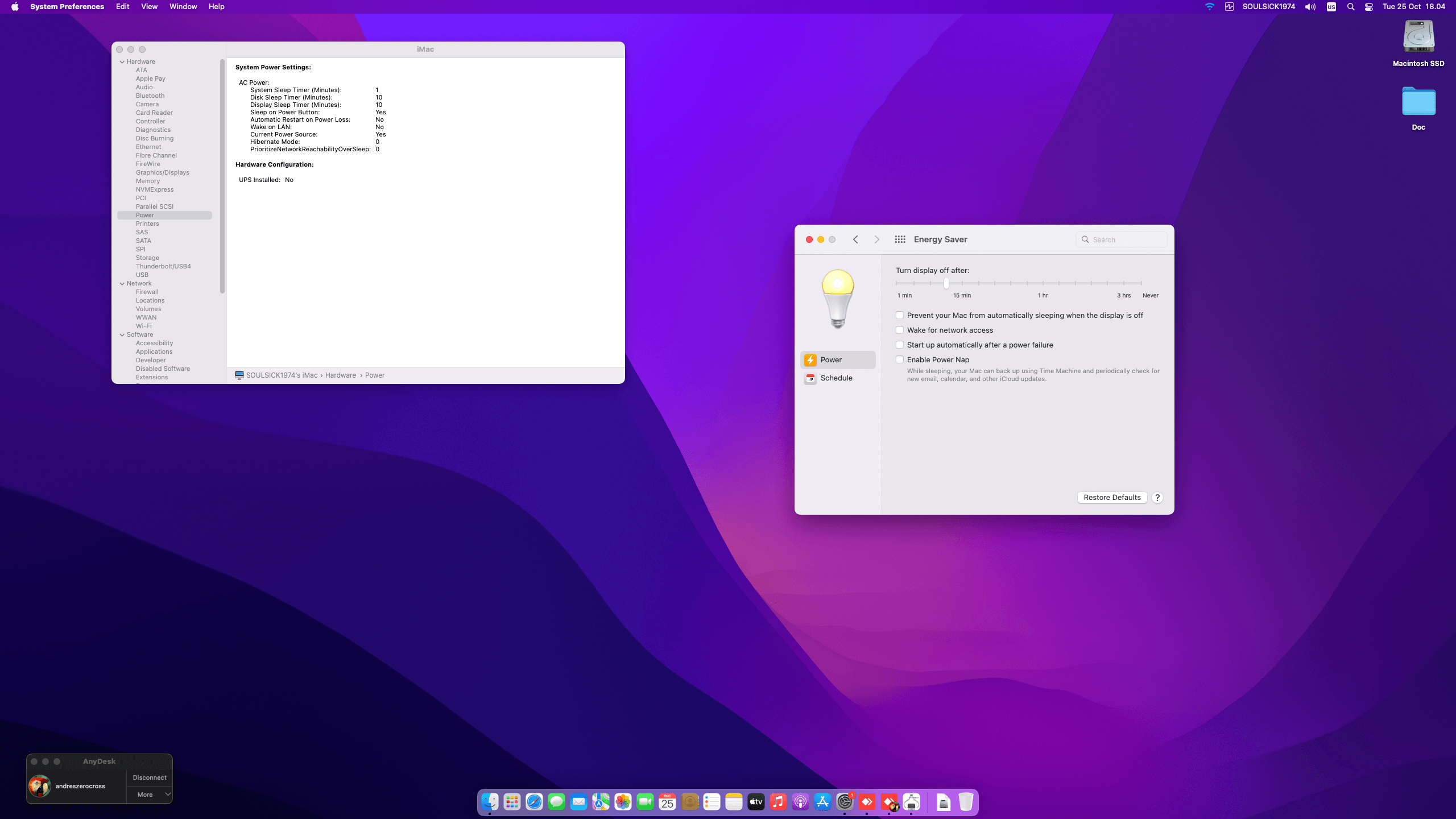The height and width of the screenshot is (819, 1456).
Task: Open the volume control in menu bar
Action: [1310, 7]
